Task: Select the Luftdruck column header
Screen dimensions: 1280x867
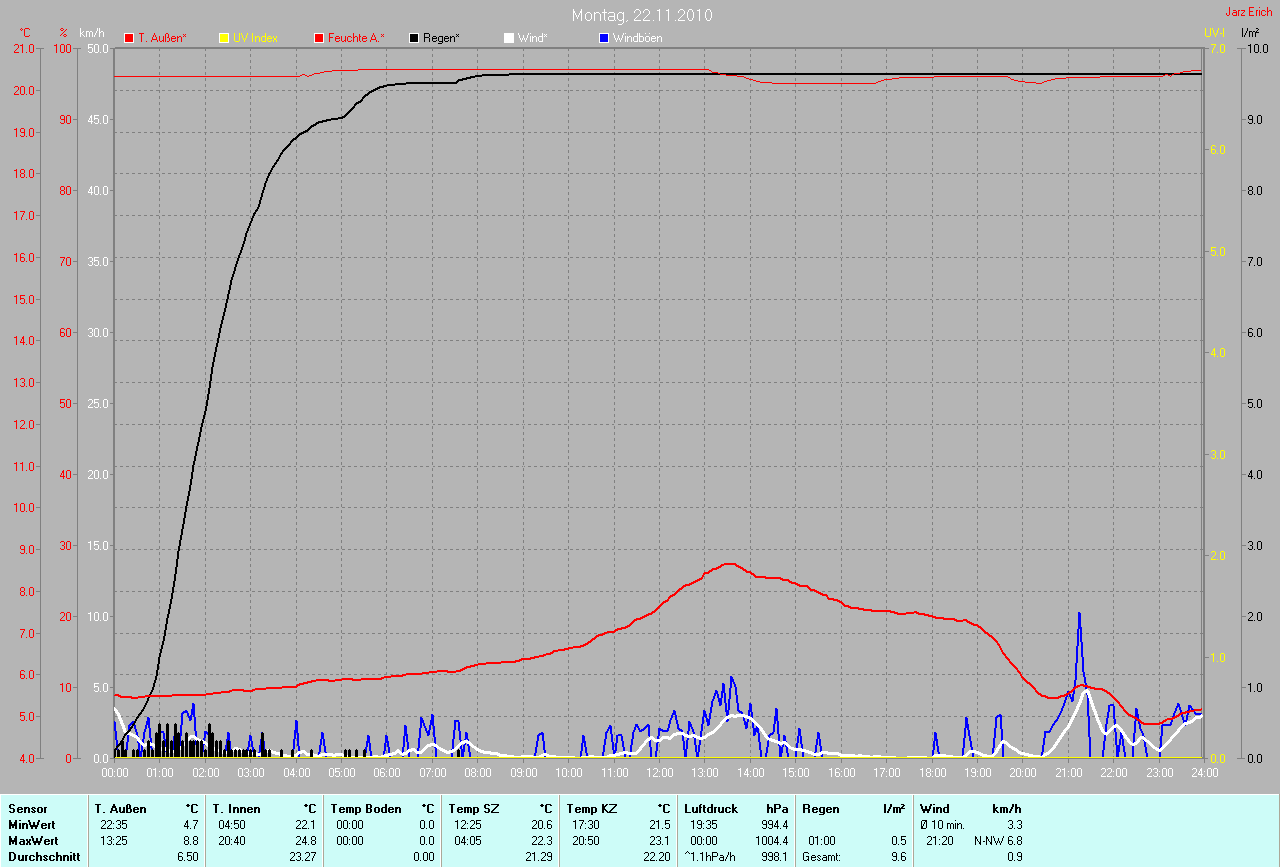Action: click(x=711, y=809)
